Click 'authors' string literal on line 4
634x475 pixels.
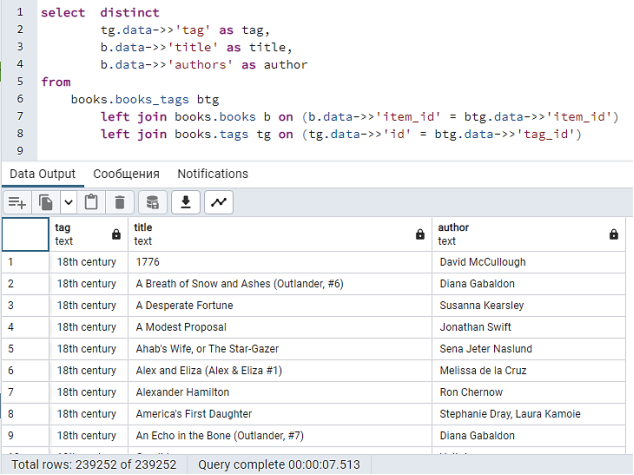(x=200, y=65)
